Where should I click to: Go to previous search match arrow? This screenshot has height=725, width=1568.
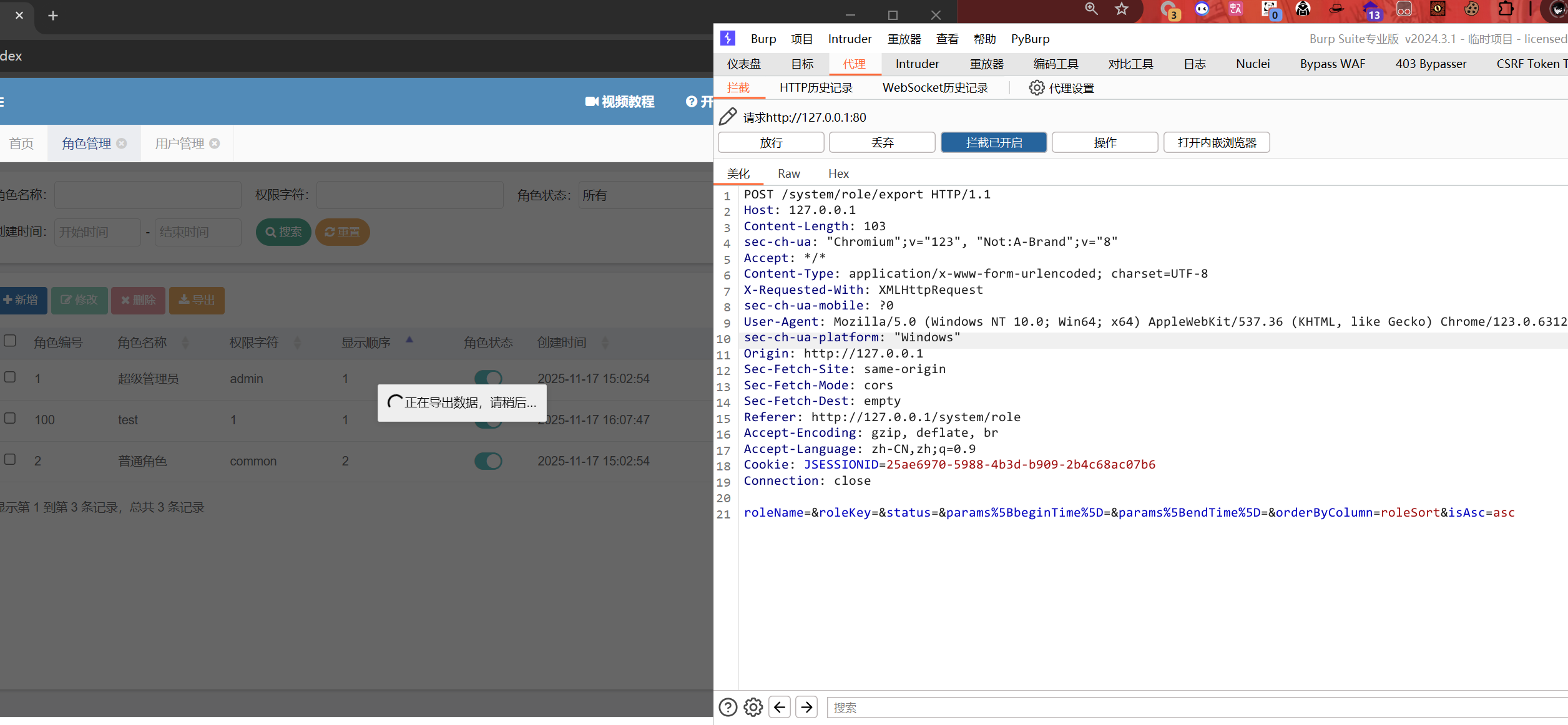(780, 707)
